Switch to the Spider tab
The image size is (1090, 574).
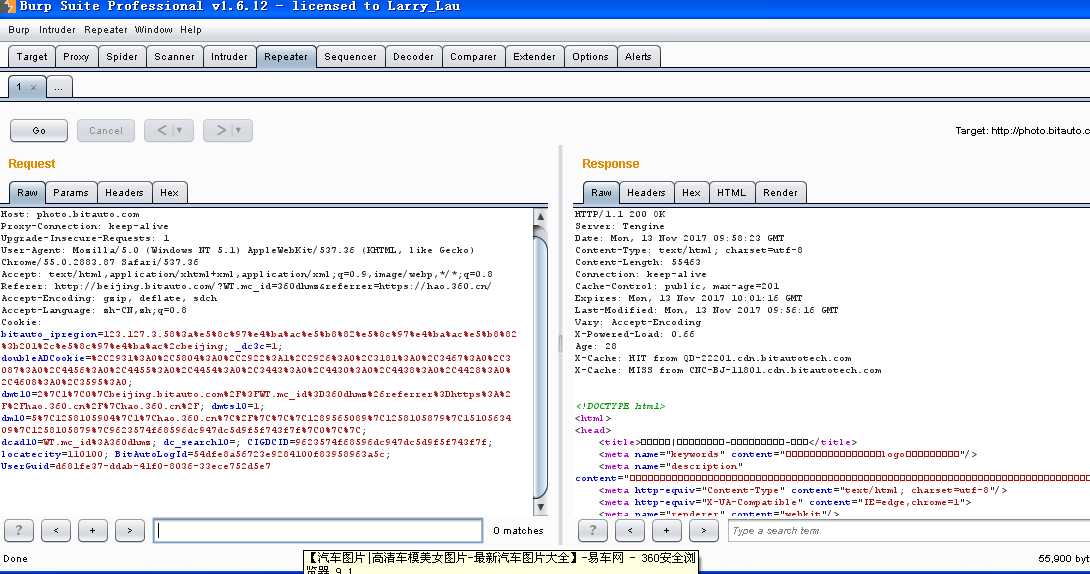click(122, 57)
